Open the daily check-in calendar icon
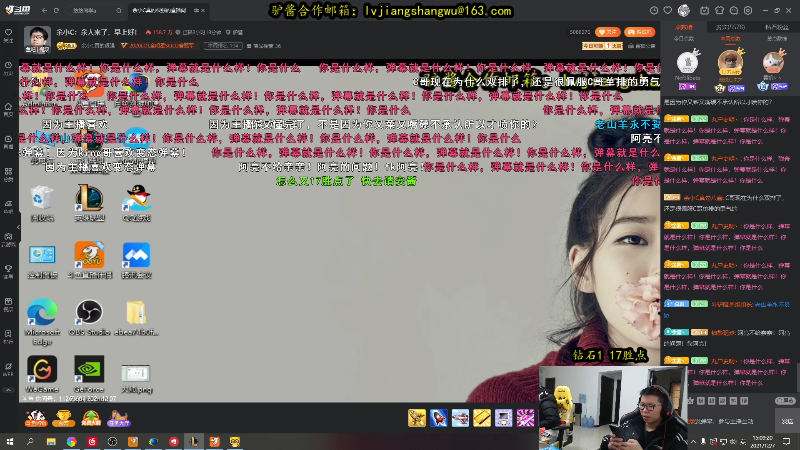 point(705,10)
